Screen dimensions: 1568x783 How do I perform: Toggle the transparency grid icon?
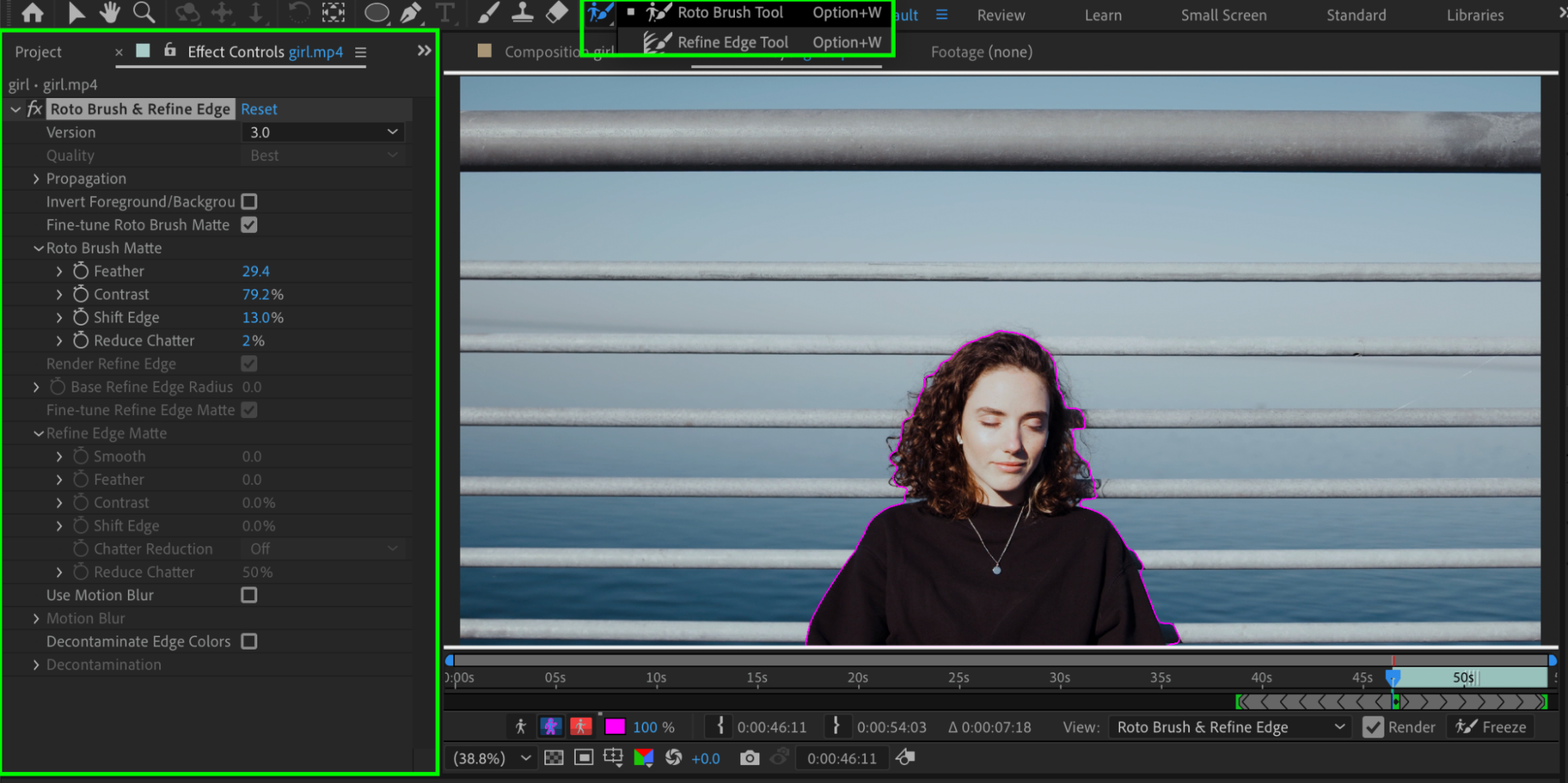[554, 758]
